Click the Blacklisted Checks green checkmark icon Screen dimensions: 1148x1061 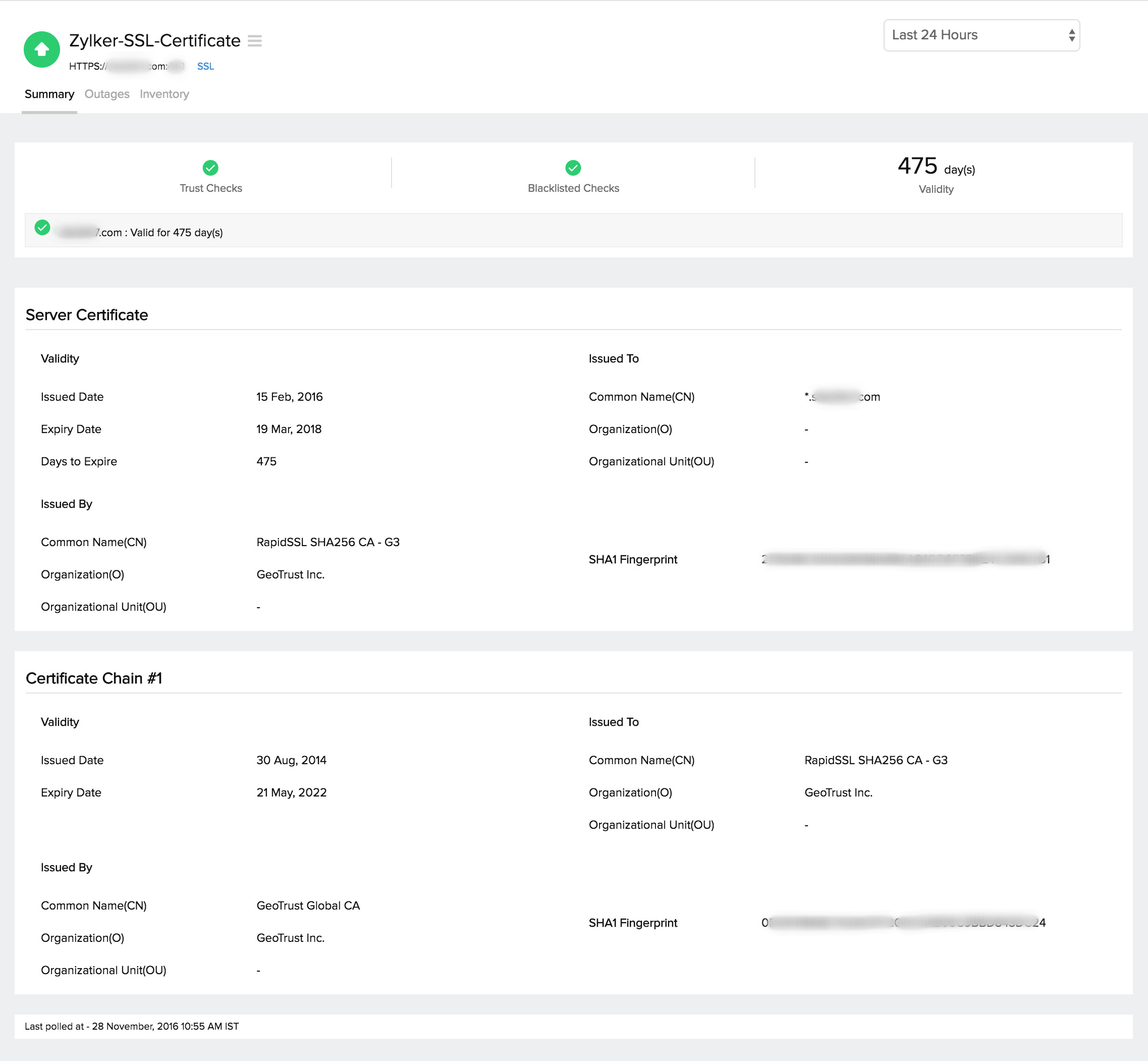[573, 168]
